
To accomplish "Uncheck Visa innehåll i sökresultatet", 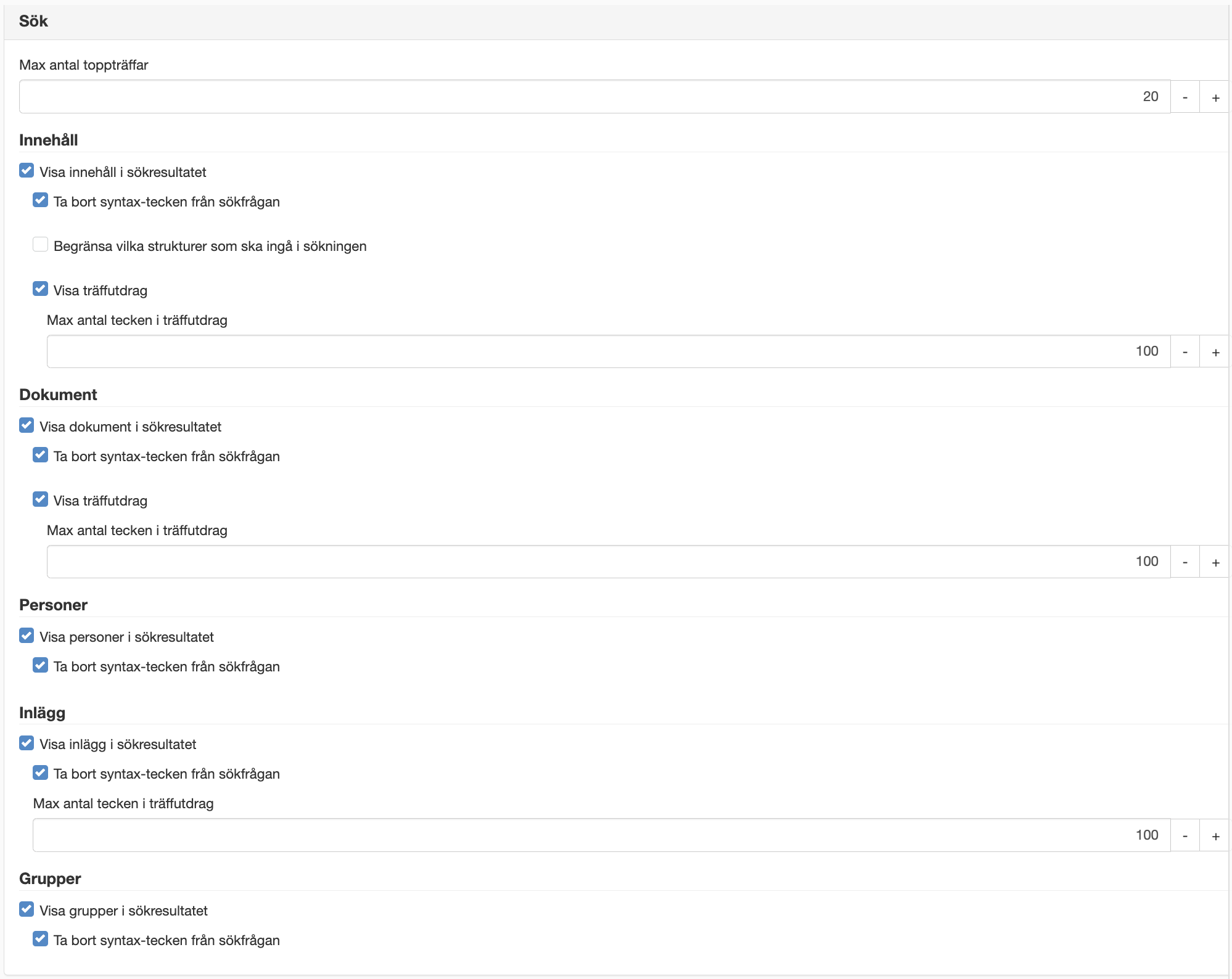I will 27,171.
